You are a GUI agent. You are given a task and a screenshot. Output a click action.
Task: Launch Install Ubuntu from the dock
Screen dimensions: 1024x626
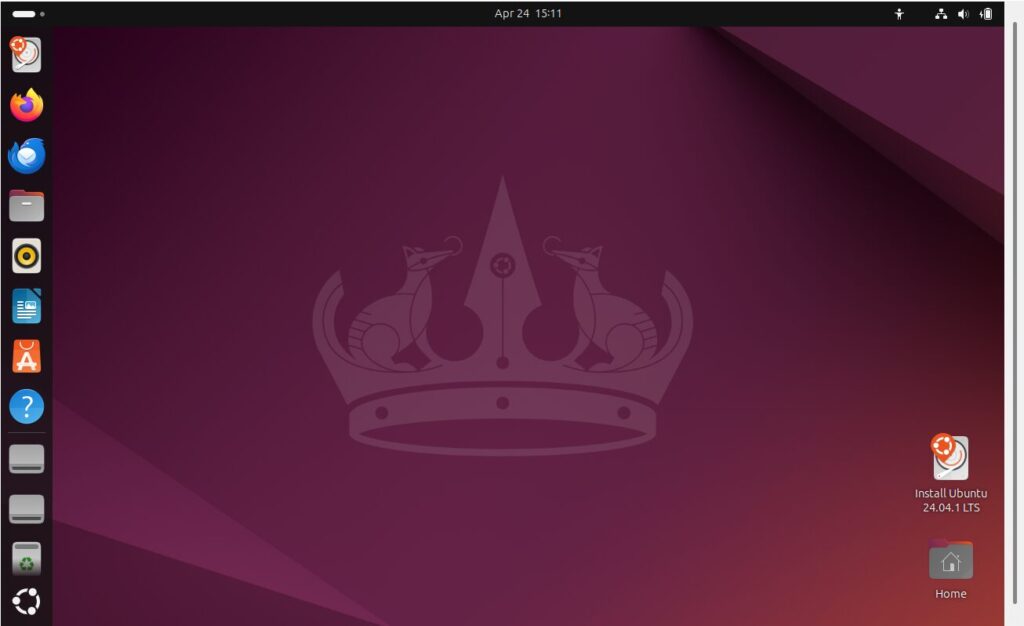pyautogui.click(x=26, y=54)
